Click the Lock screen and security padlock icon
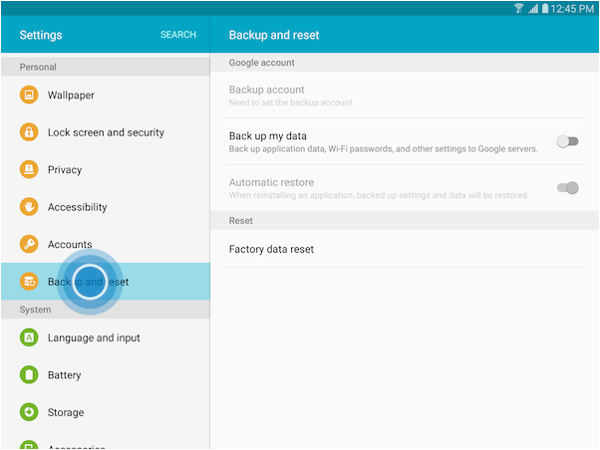The width and height of the screenshot is (600, 450). pyautogui.click(x=29, y=132)
